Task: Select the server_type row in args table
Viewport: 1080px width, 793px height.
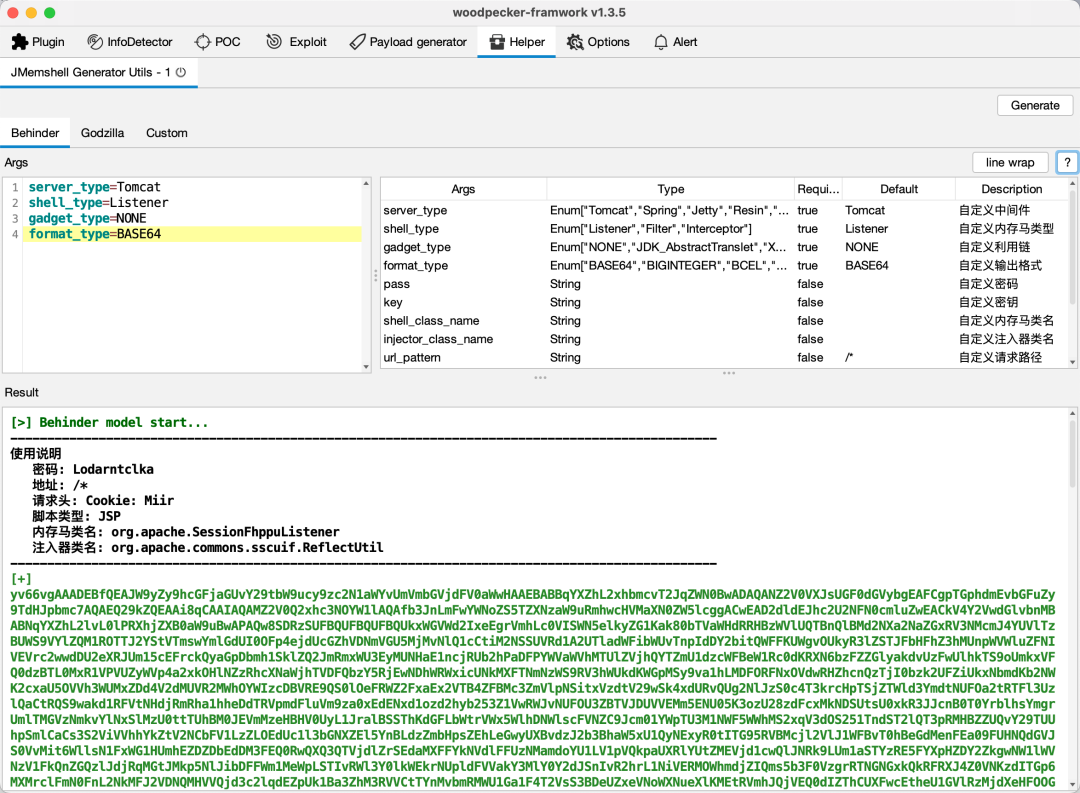Action: 724,210
